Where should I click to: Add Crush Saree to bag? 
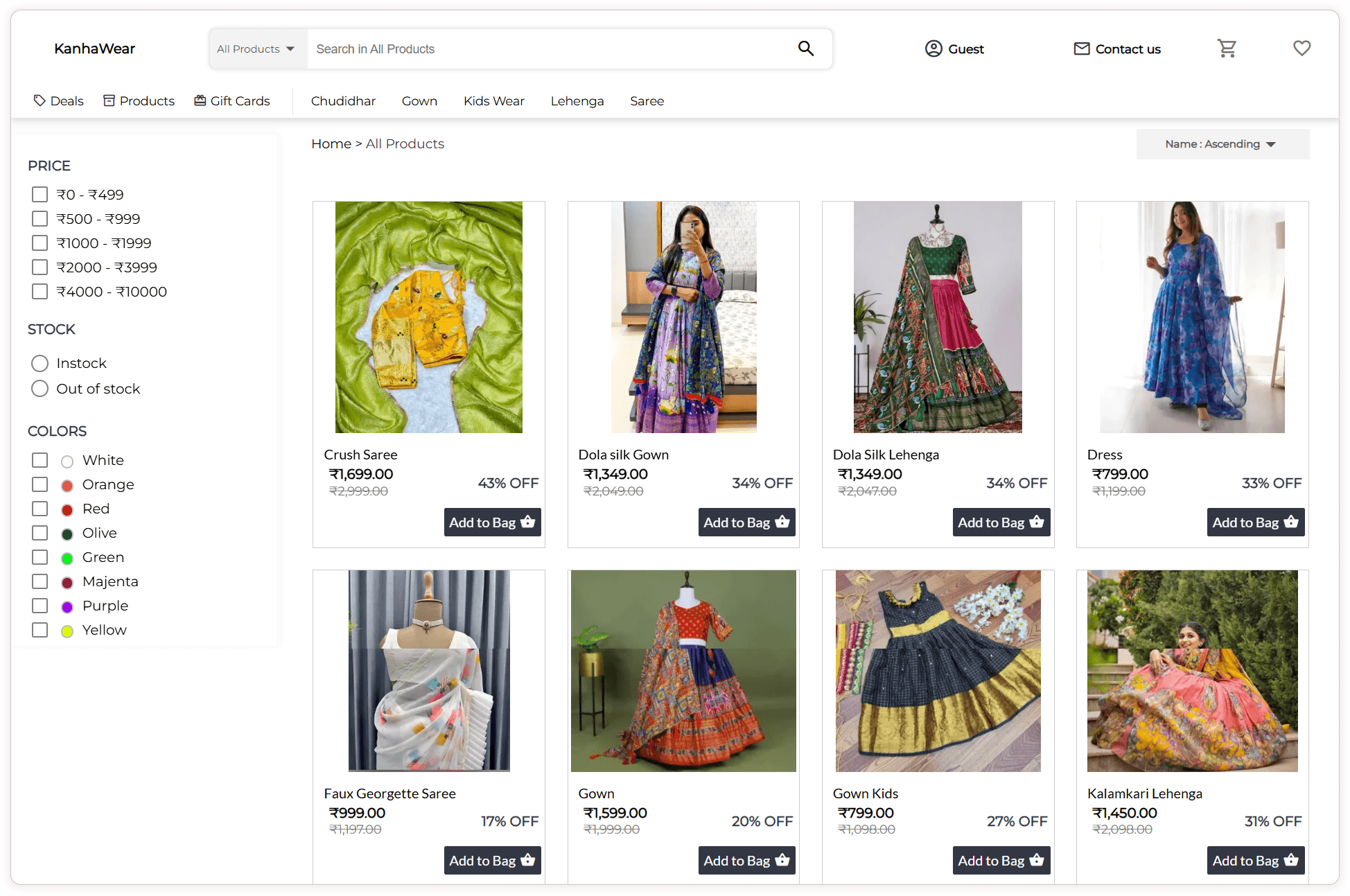(492, 522)
